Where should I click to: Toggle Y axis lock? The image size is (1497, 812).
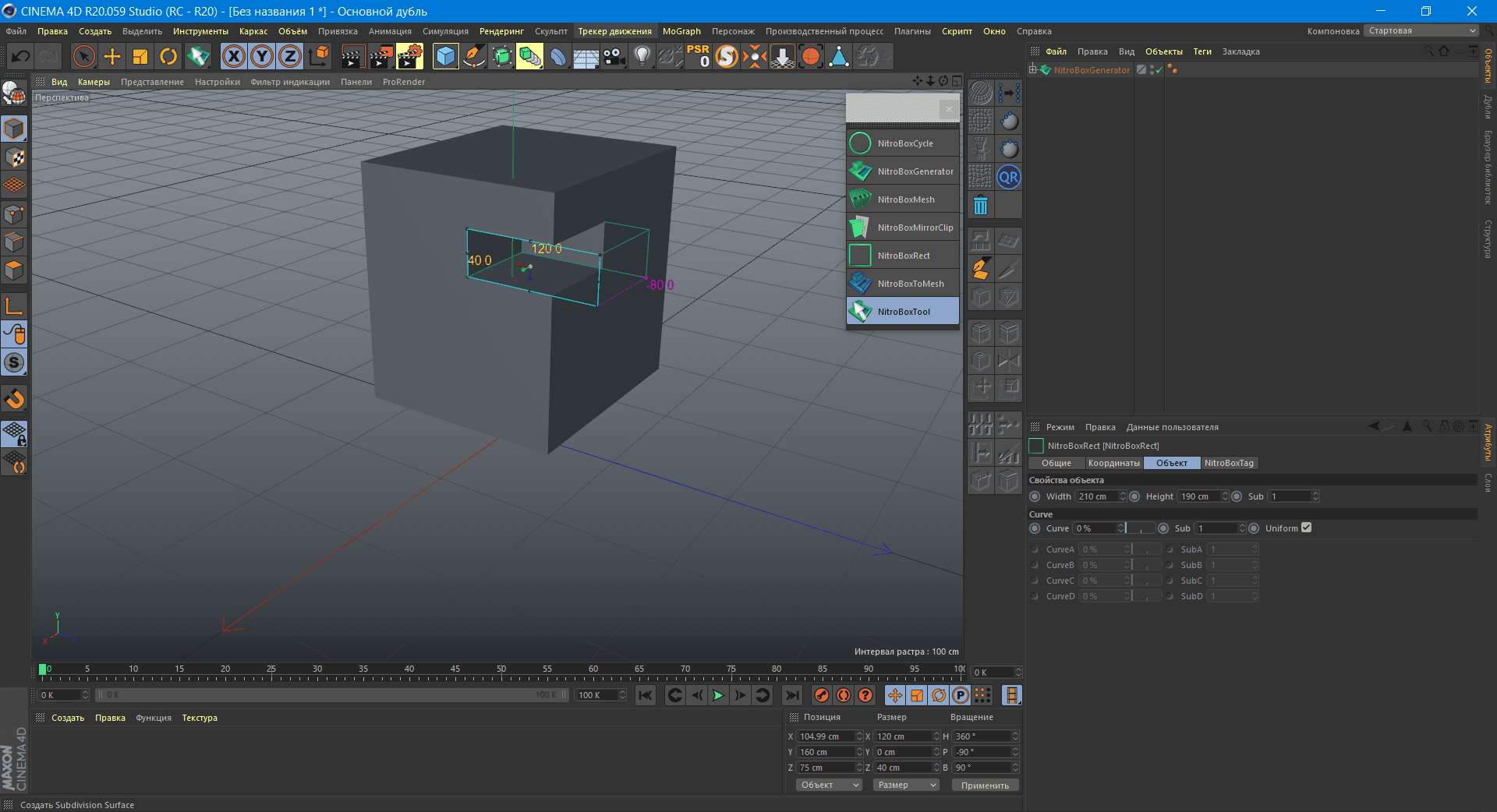(262, 56)
